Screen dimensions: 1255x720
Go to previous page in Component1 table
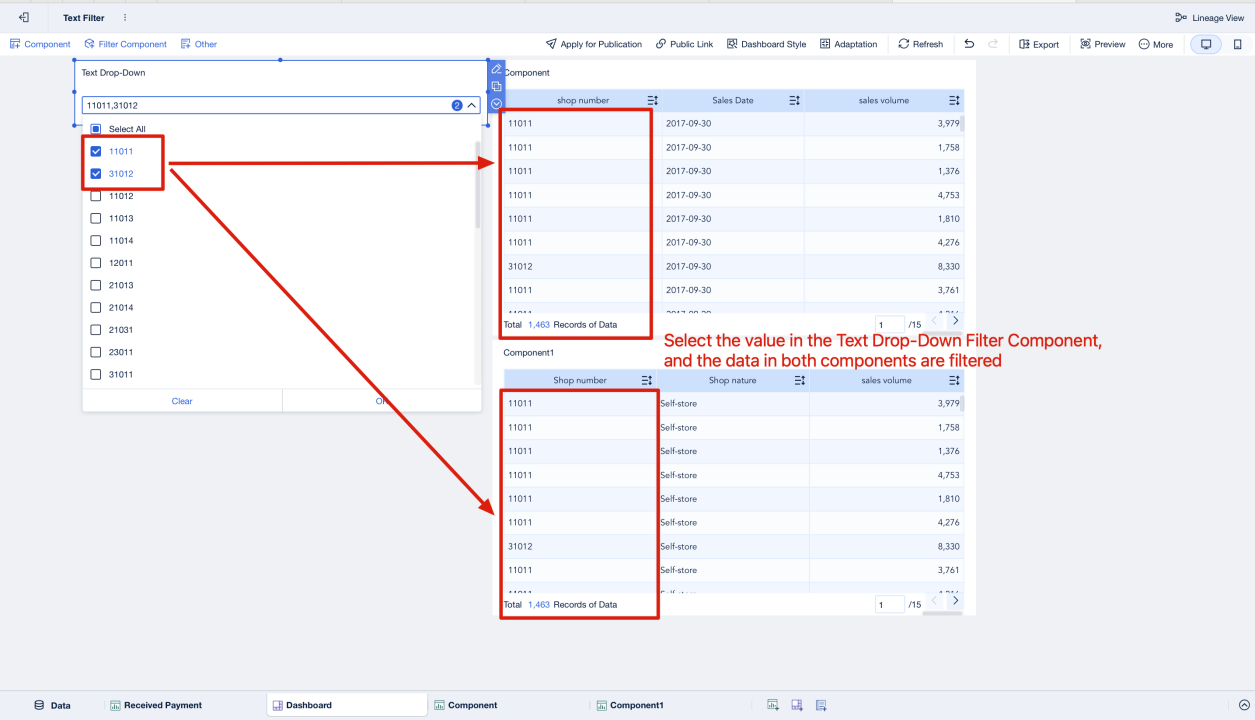pos(934,601)
